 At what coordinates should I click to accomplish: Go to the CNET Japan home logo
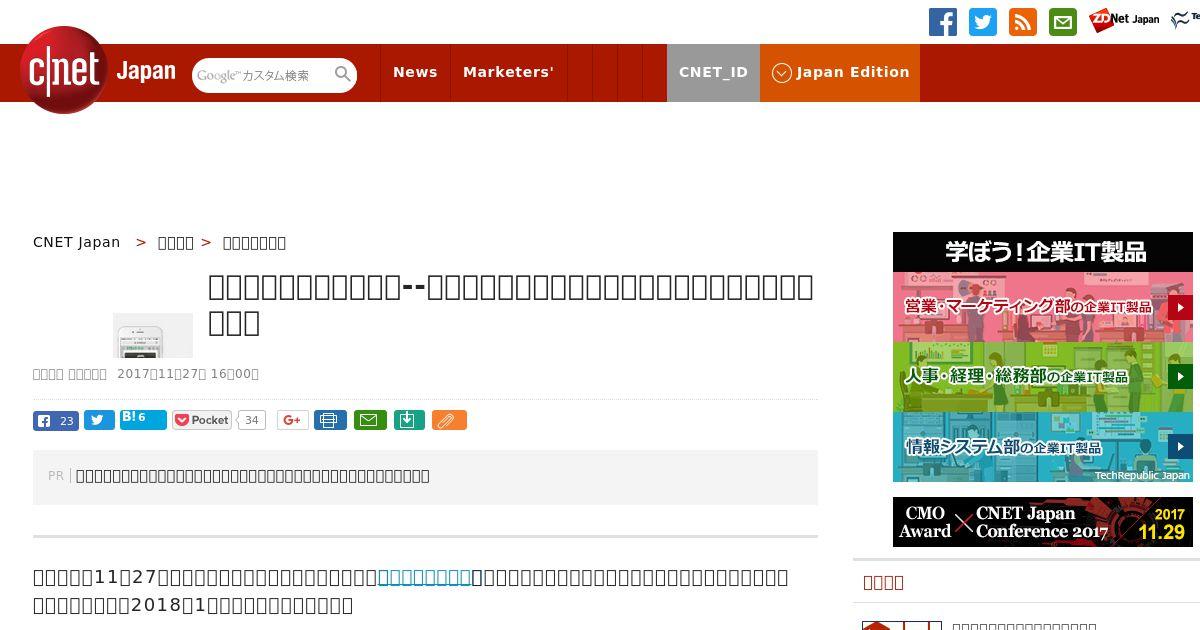98,70
